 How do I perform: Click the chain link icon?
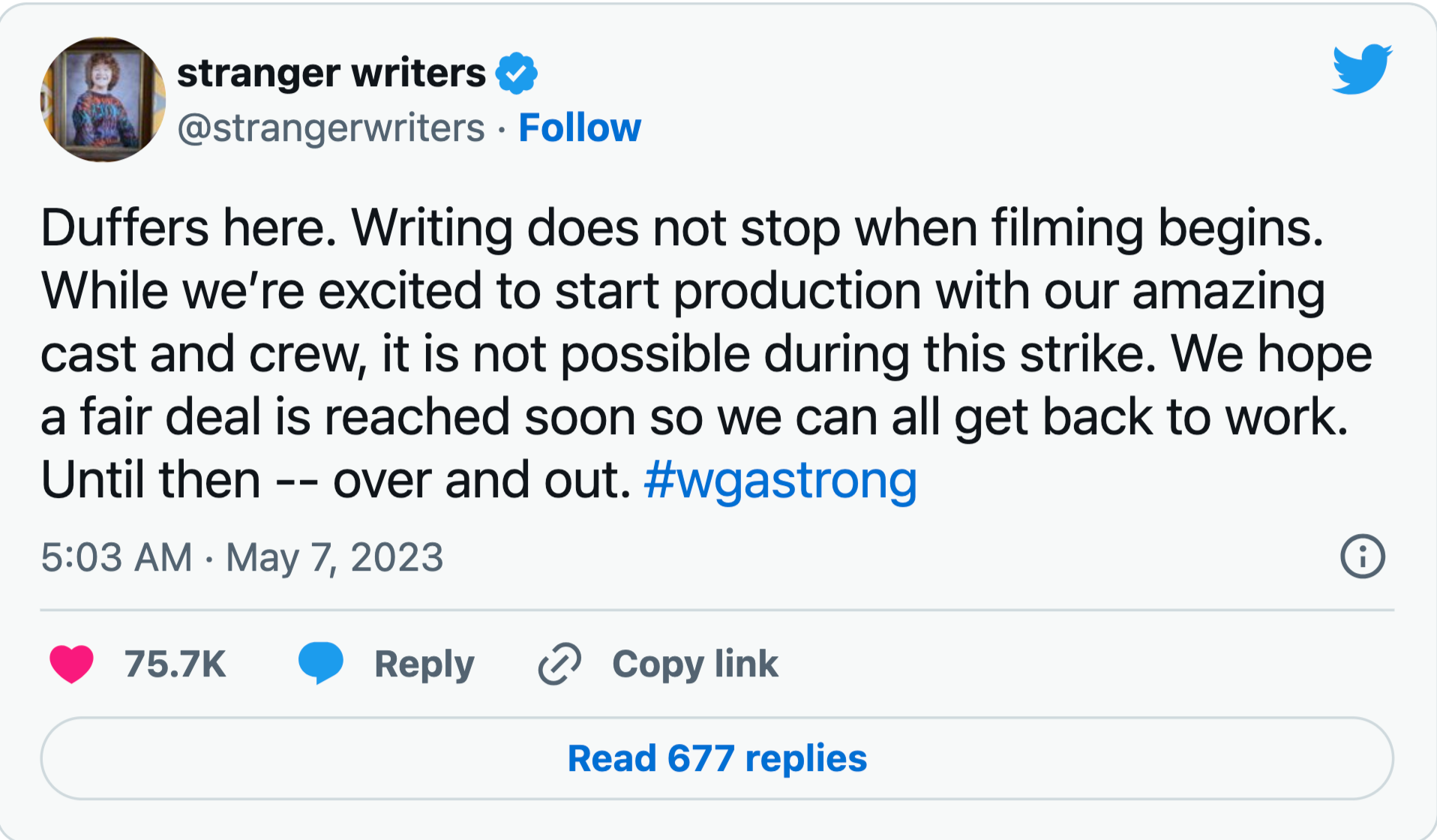tap(559, 664)
